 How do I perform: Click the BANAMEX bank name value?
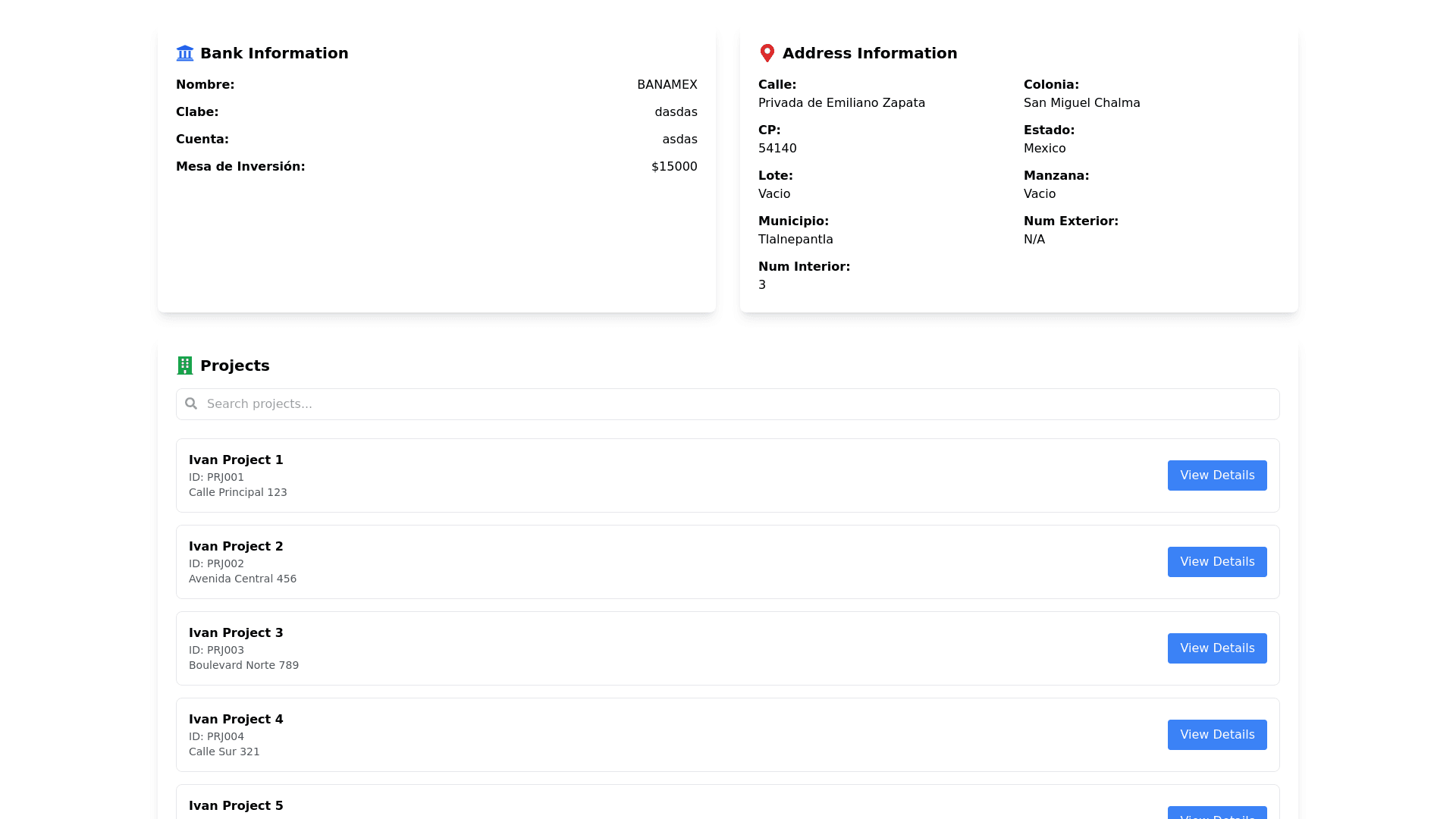click(x=667, y=85)
